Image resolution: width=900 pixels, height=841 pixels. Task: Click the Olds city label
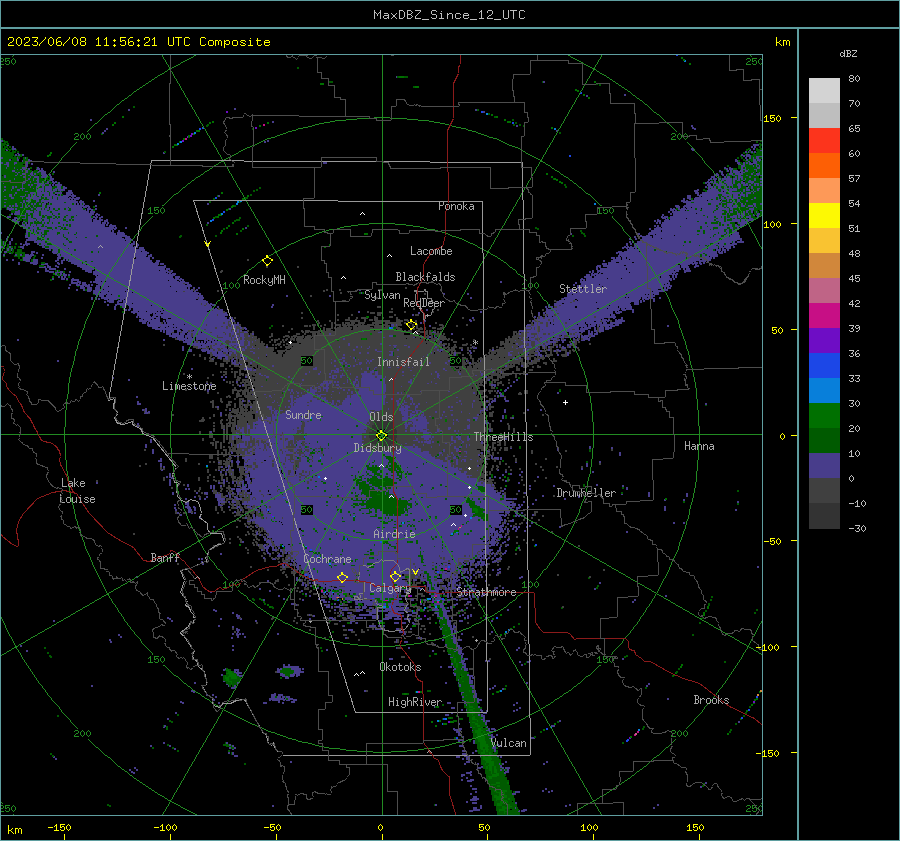(381, 417)
